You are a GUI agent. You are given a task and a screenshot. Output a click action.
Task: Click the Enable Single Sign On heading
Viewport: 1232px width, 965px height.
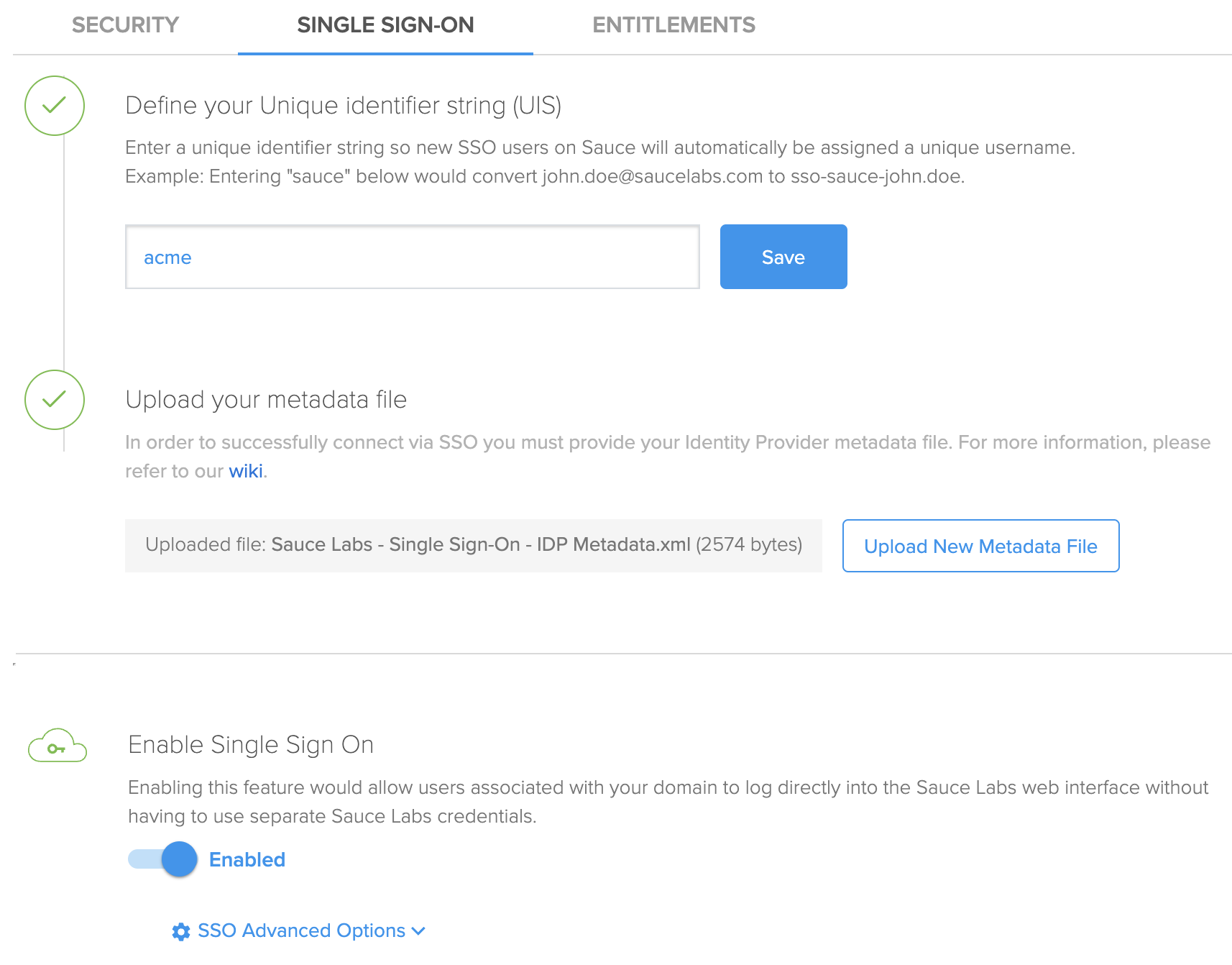[251, 745]
